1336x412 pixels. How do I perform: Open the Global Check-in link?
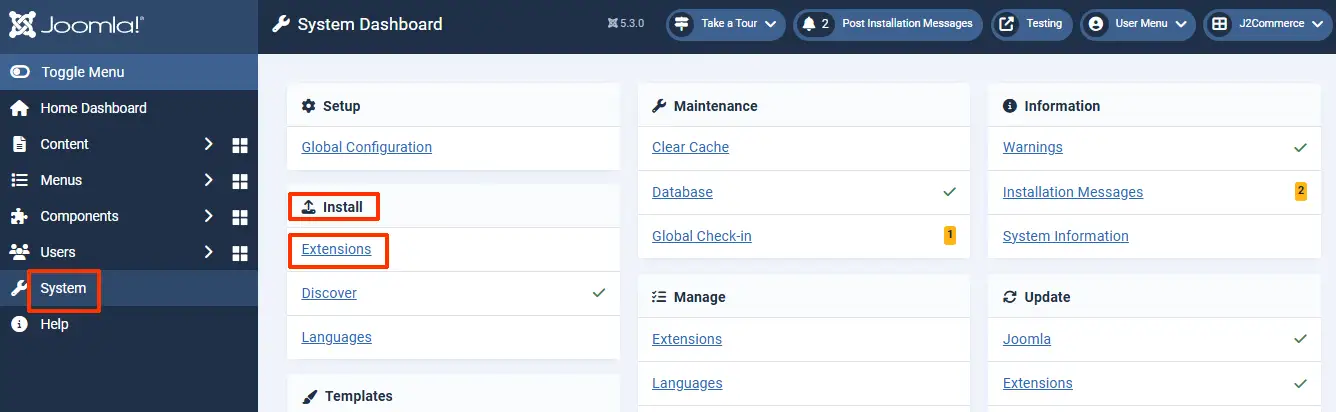pos(702,236)
